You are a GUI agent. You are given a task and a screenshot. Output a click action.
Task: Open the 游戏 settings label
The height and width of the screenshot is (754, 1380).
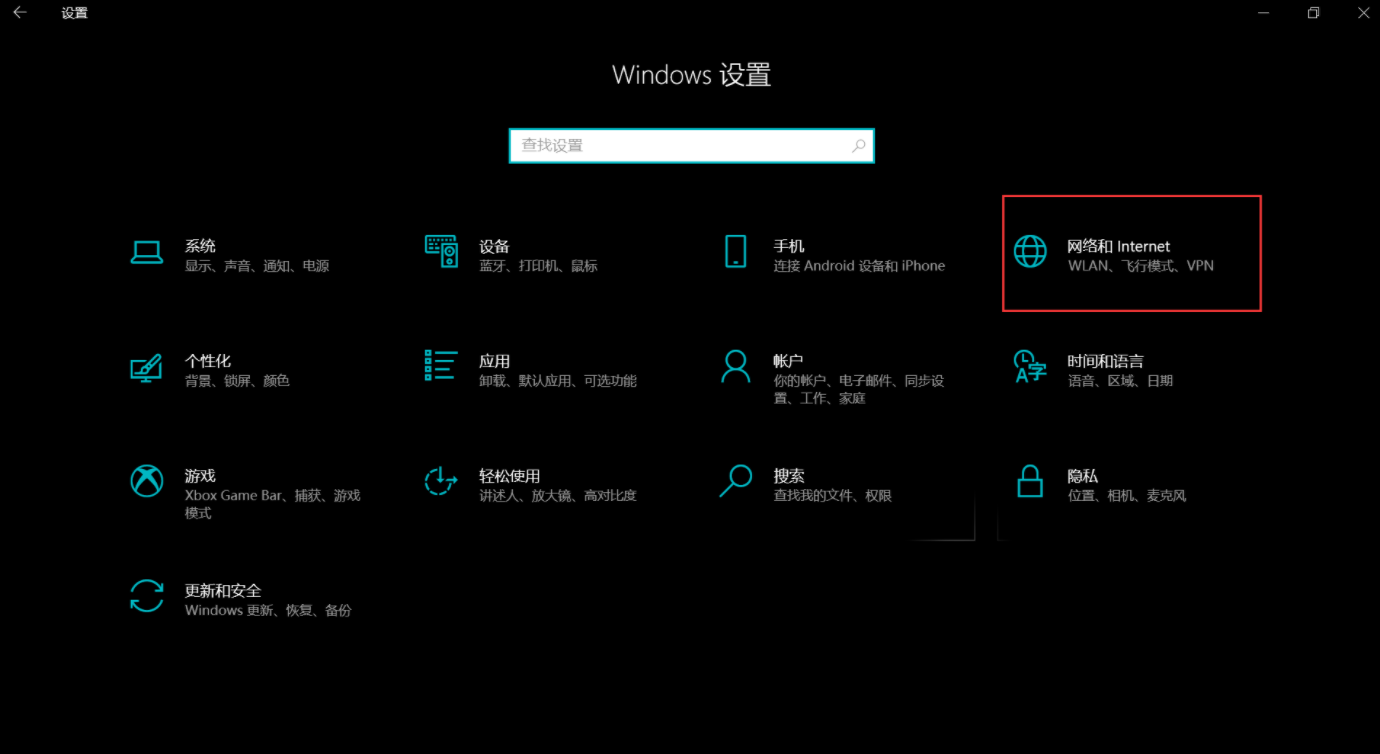point(200,476)
